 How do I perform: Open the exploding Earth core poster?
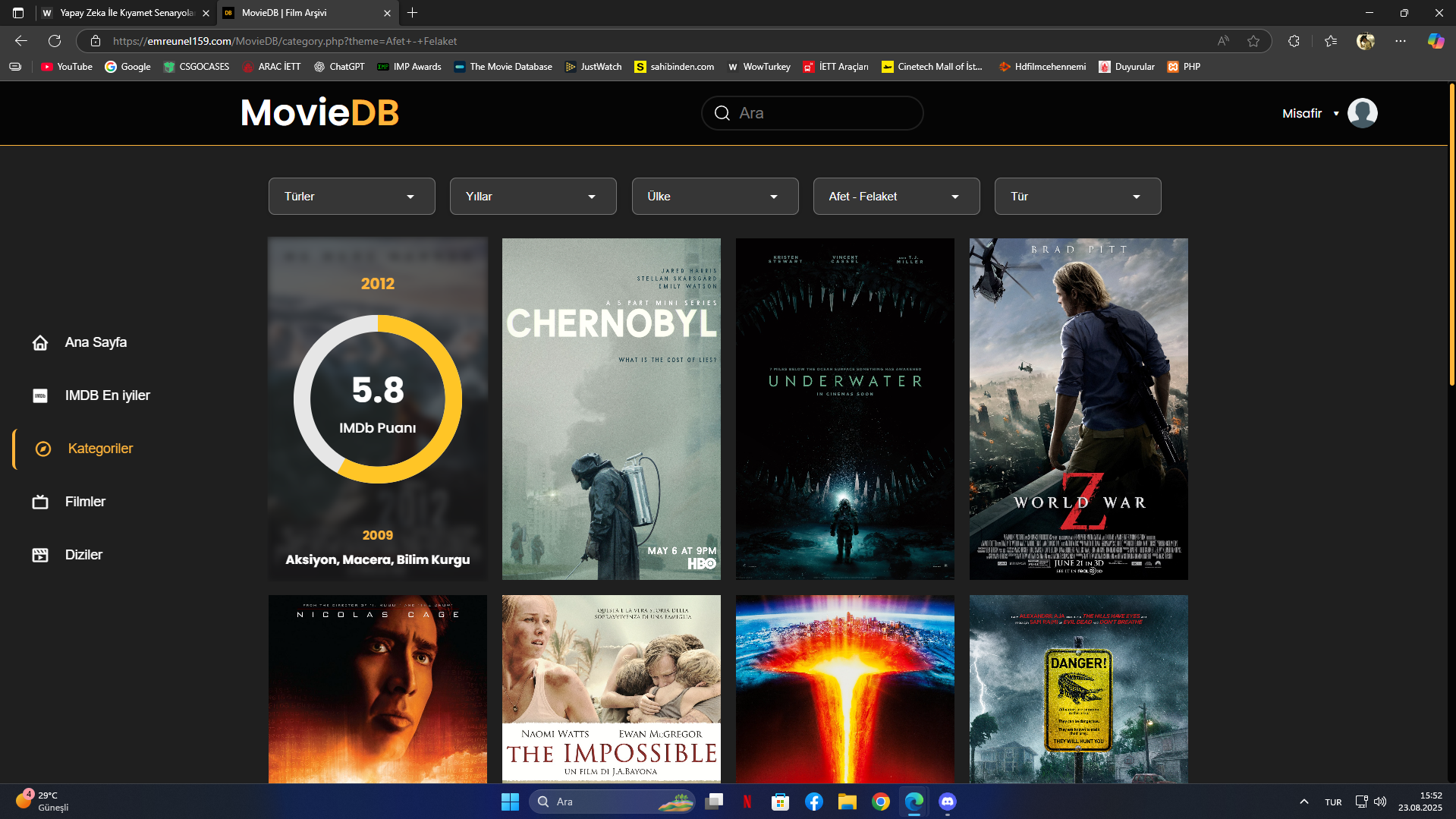pos(844,688)
